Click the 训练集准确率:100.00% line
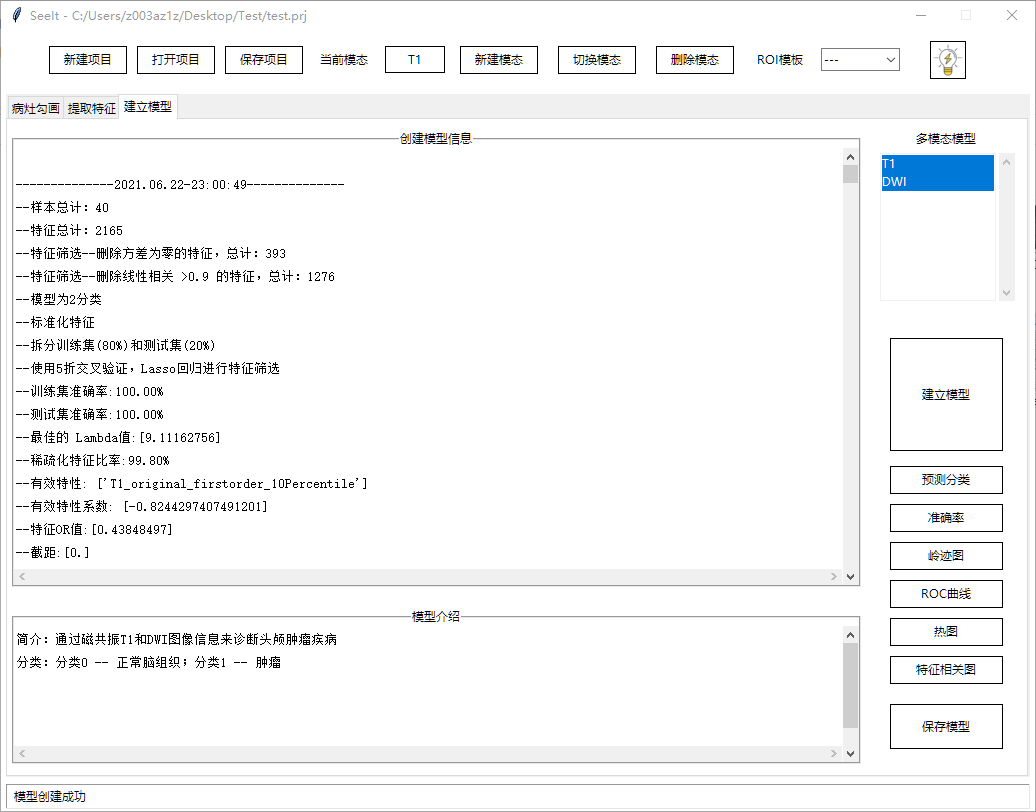The height and width of the screenshot is (812, 1036). click(x=90, y=391)
